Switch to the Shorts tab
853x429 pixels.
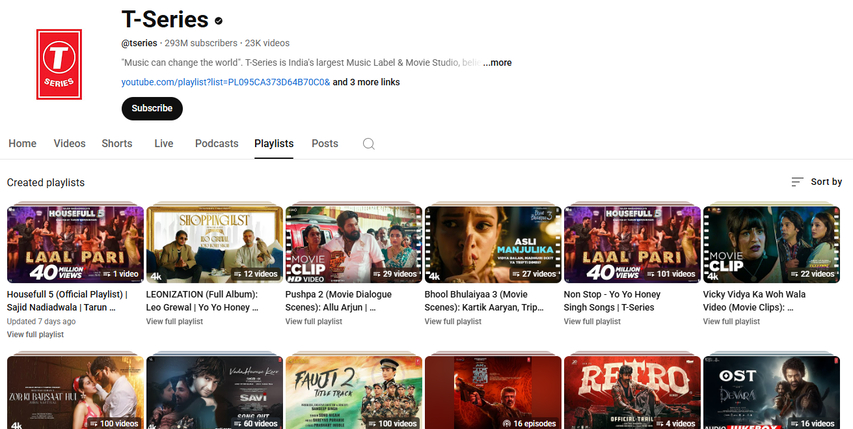[117, 144]
